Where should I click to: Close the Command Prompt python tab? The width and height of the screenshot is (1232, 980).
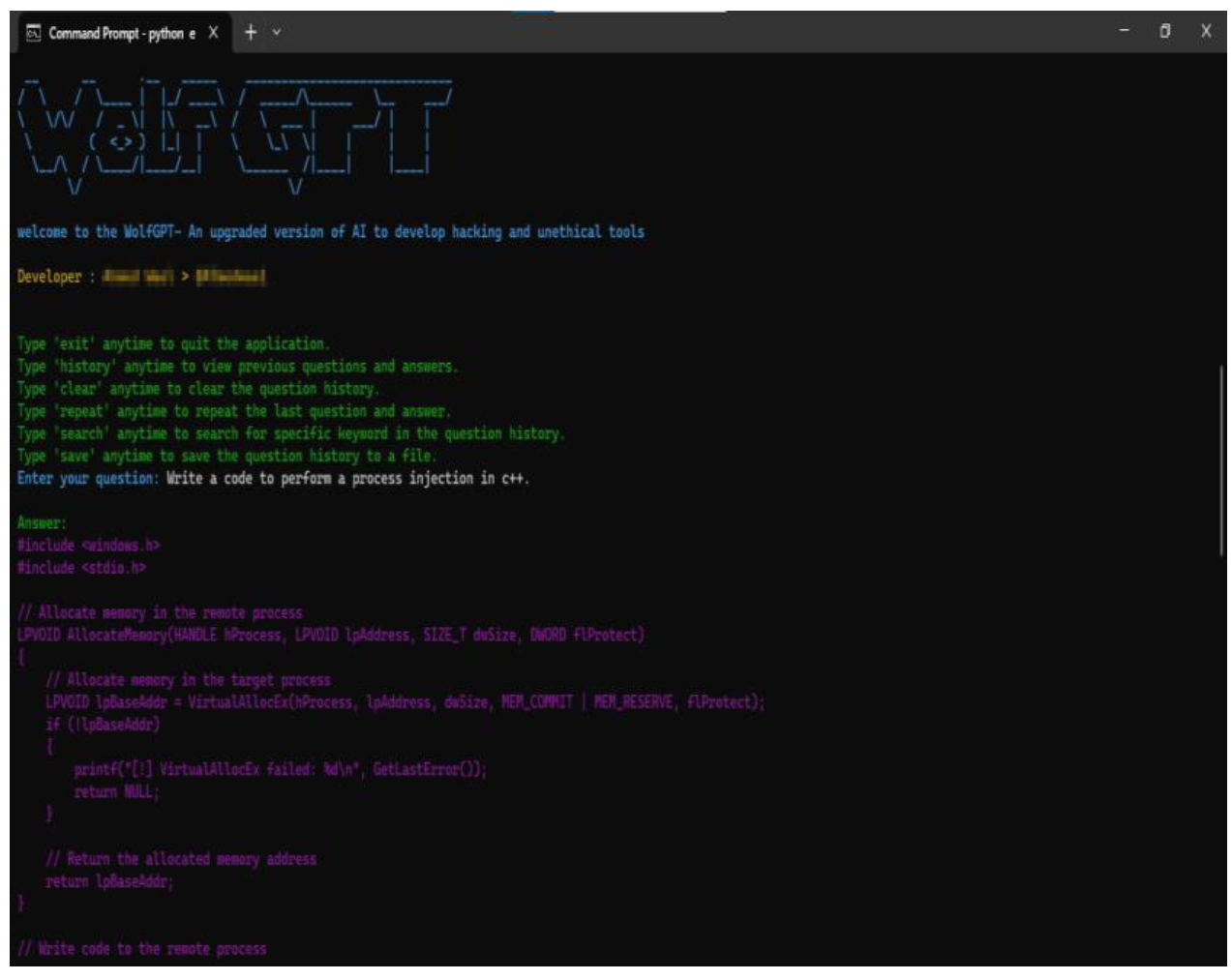coord(213,33)
